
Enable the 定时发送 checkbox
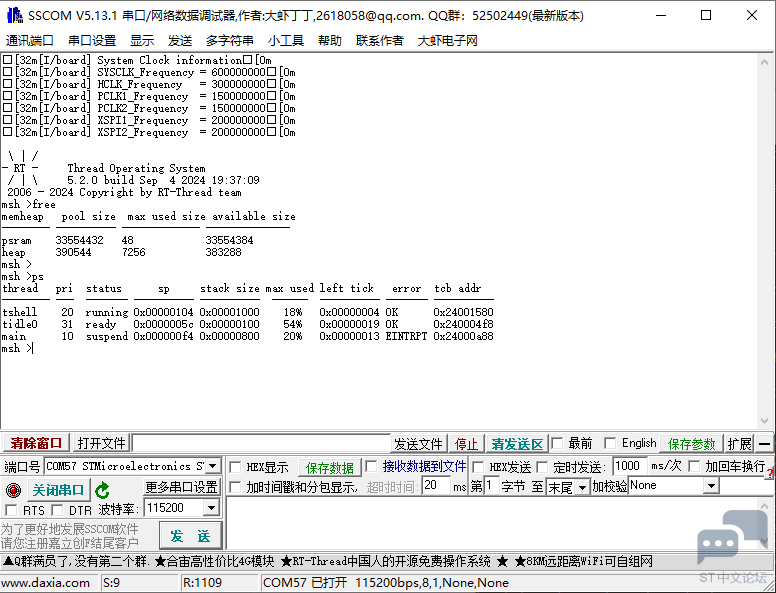[x=542, y=467]
